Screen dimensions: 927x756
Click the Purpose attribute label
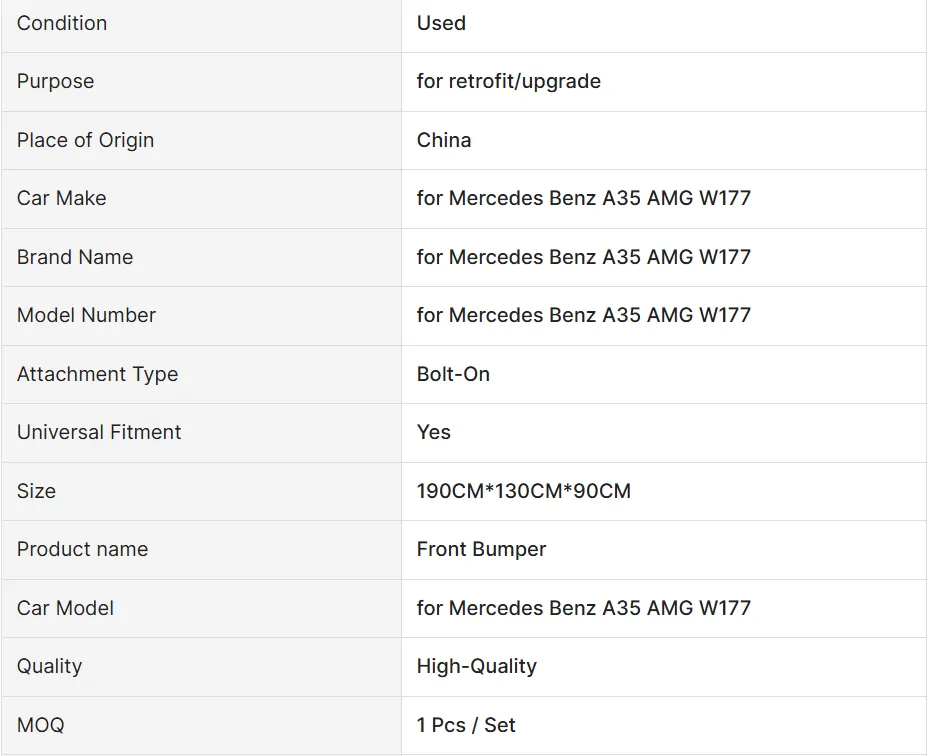pos(55,81)
